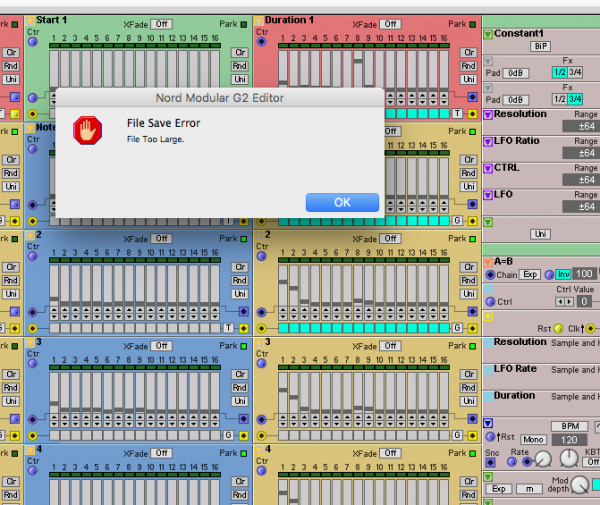The image size is (600, 505).
Task: Click the Ctrl Value left arrow
Action: [560, 302]
